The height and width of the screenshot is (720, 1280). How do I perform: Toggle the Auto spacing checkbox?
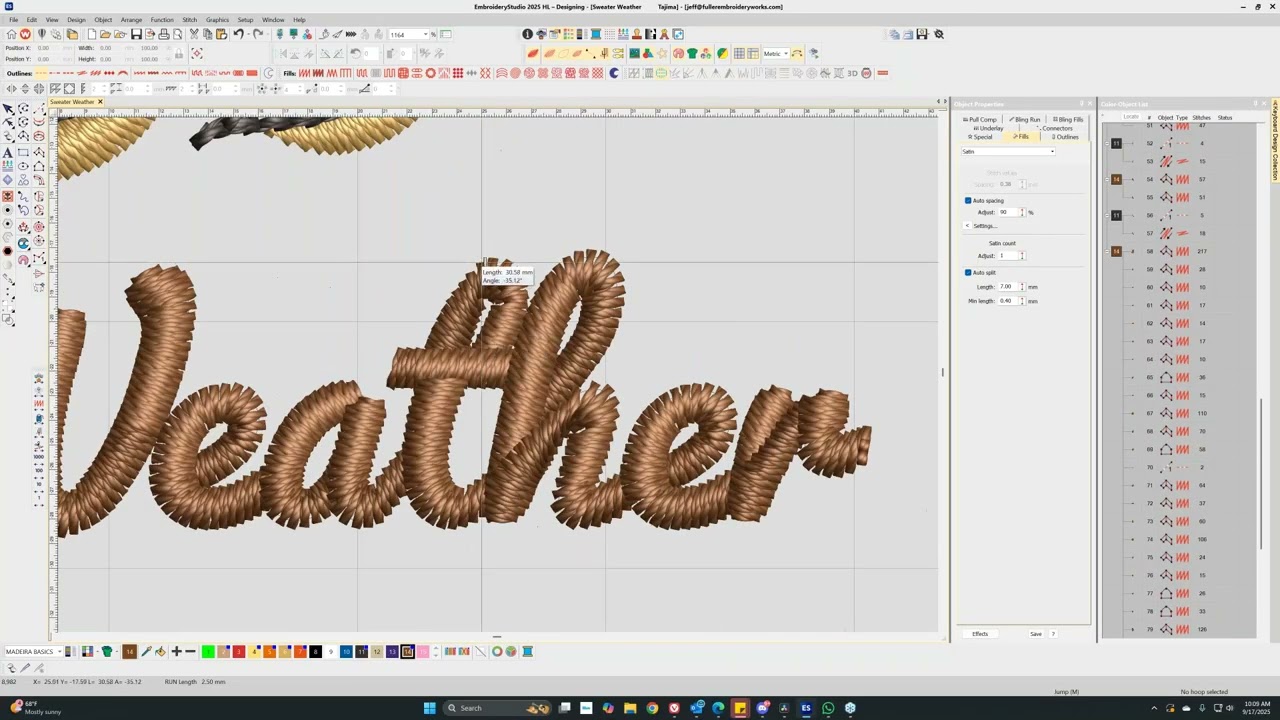[x=968, y=201]
